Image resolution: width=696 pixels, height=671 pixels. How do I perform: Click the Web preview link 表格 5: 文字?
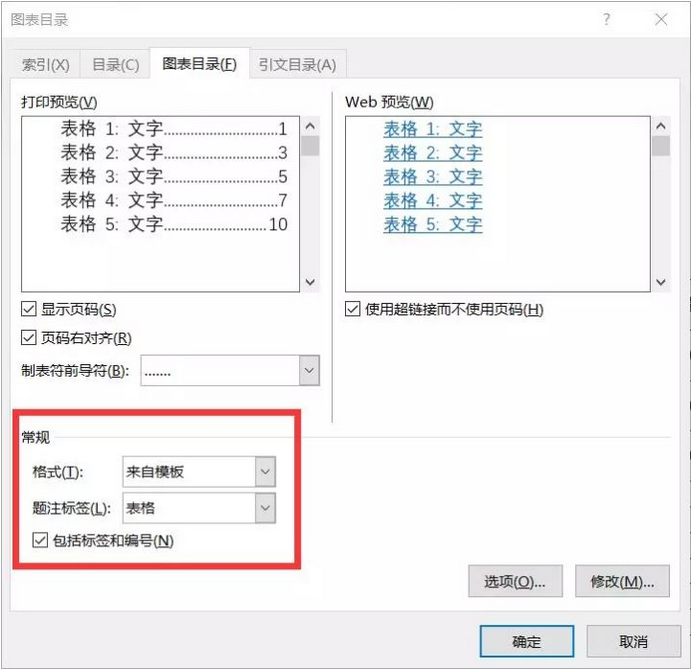pos(433,225)
